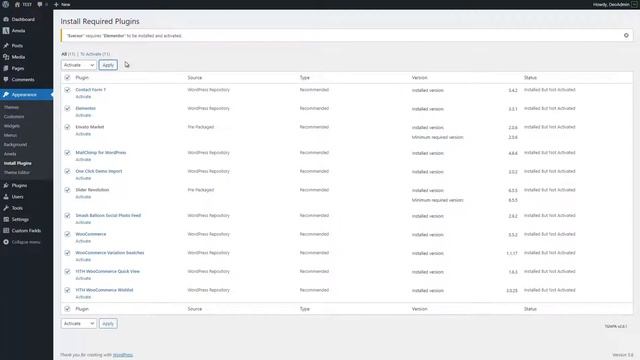Open the comments bubble in admin bar
This screenshot has width=640, height=360.
point(40,4)
